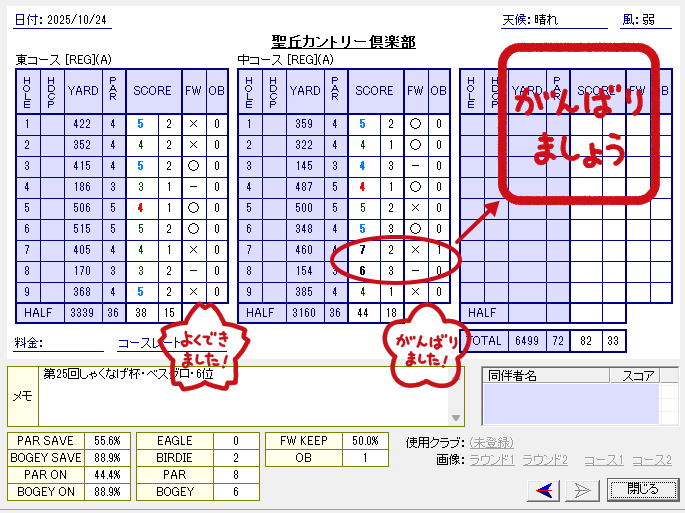The height and width of the screenshot is (513, 685).
Task: Click the red oval around holes 7-8
Action: [x=397, y=259]
